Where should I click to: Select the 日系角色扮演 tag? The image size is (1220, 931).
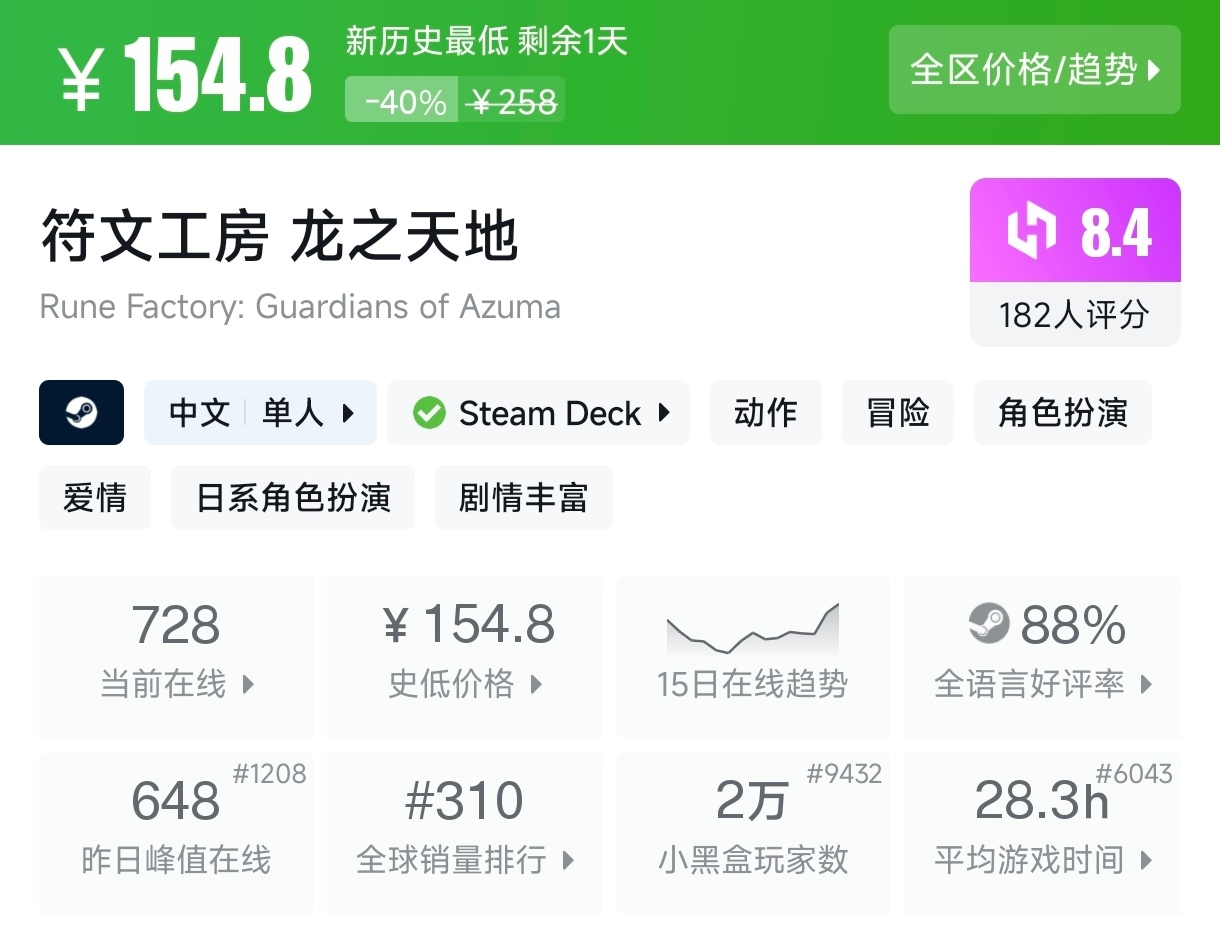pos(293,497)
